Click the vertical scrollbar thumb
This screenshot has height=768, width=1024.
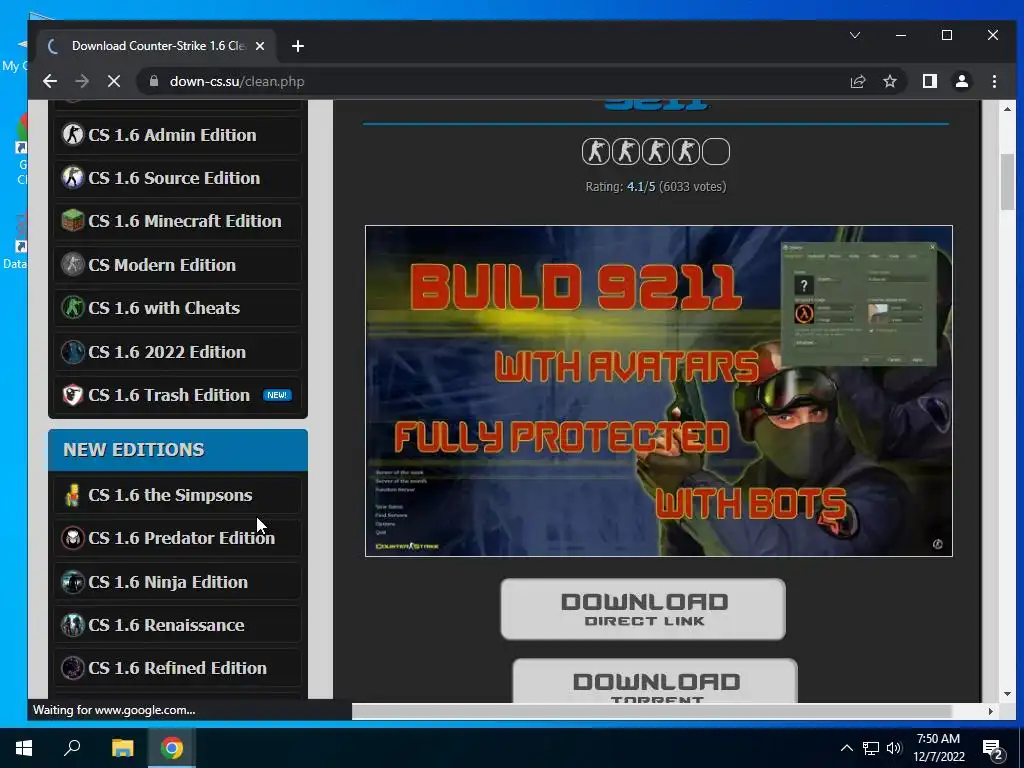1007,182
